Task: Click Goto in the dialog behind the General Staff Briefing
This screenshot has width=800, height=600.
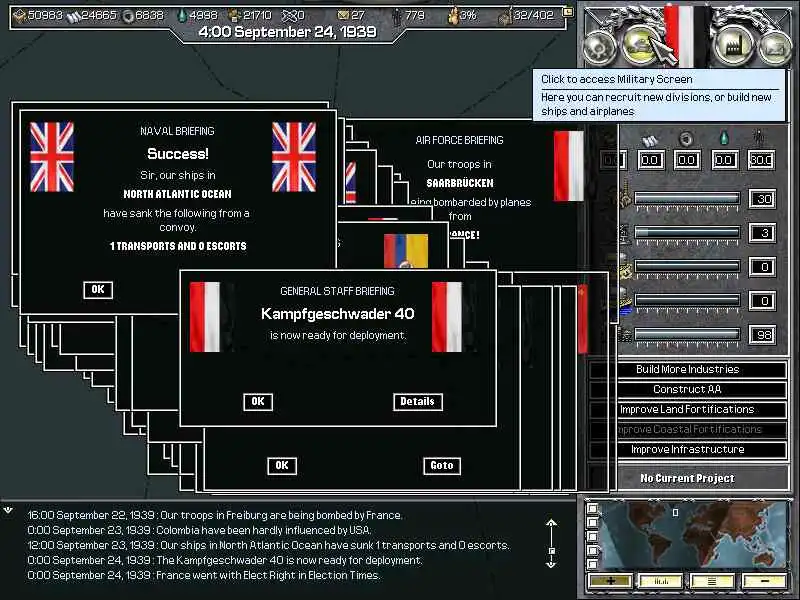Action: 442,465
